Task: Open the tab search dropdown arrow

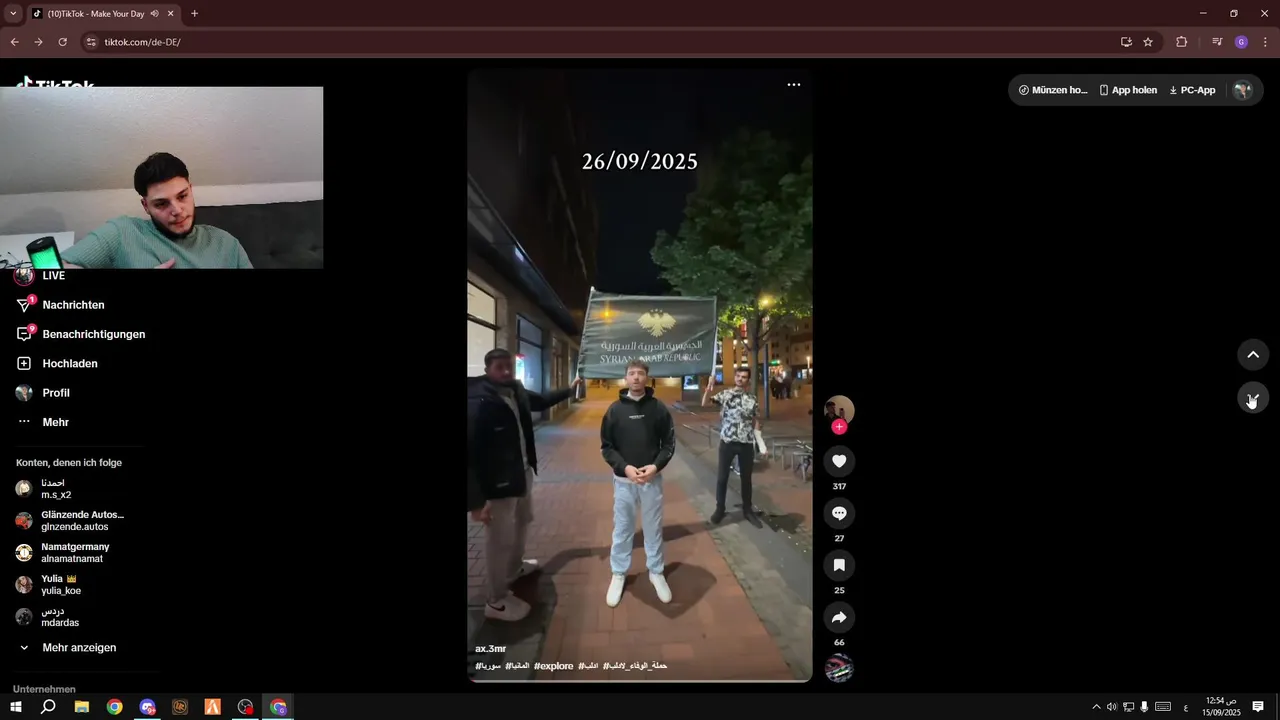Action: (x=13, y=14)
